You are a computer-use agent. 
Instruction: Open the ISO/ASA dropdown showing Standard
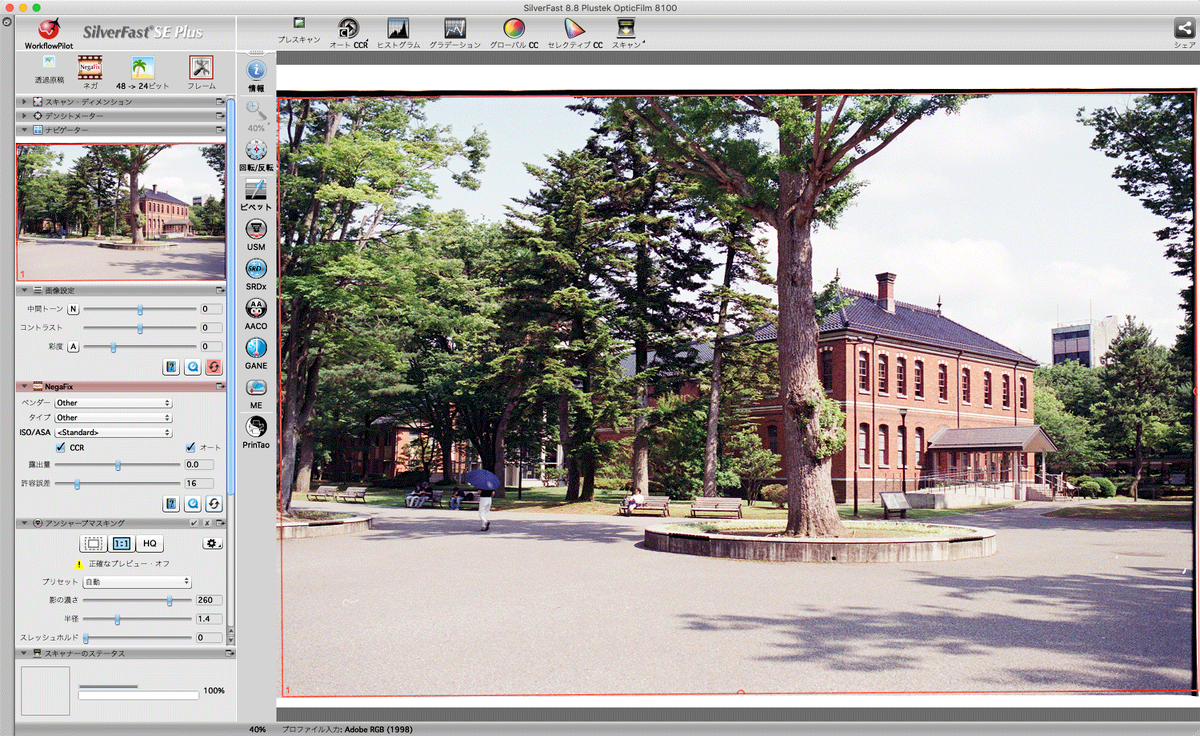click(113, 432)
